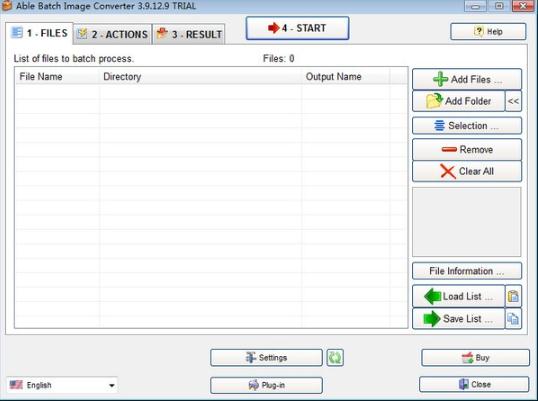Screen dimensions: 538x401
Task: Sort by File Name column header
Action: pos(58,76)
